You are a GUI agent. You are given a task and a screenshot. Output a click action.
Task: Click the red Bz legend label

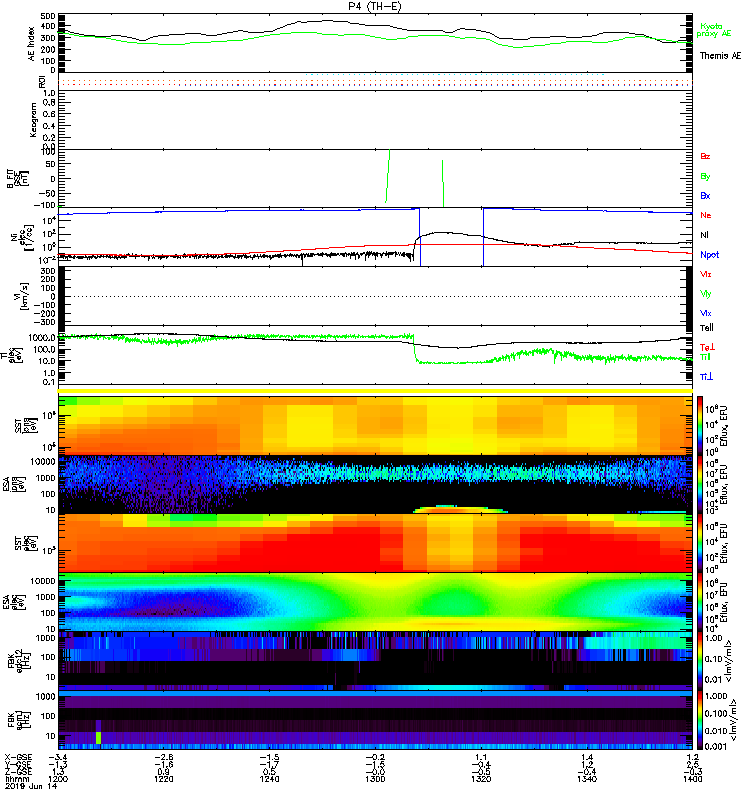705,156
